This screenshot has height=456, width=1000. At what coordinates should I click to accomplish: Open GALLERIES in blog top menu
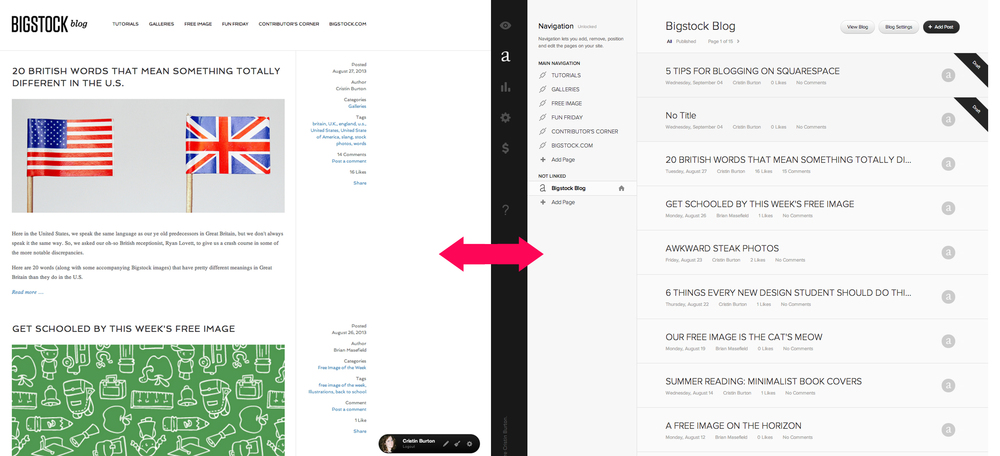coord(161,24)
